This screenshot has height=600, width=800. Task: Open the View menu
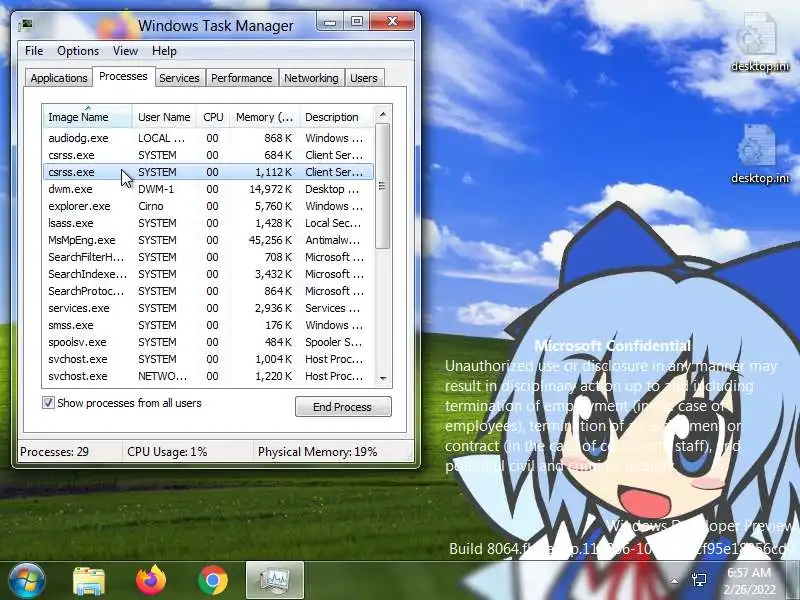125,51
